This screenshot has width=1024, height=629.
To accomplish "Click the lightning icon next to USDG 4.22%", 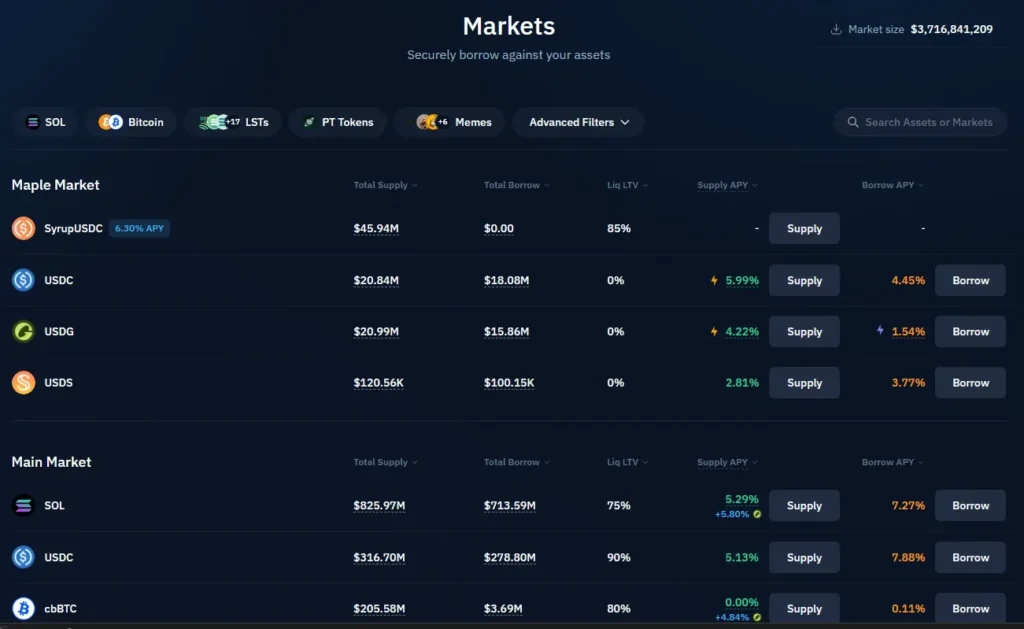I will pos(714,331).
